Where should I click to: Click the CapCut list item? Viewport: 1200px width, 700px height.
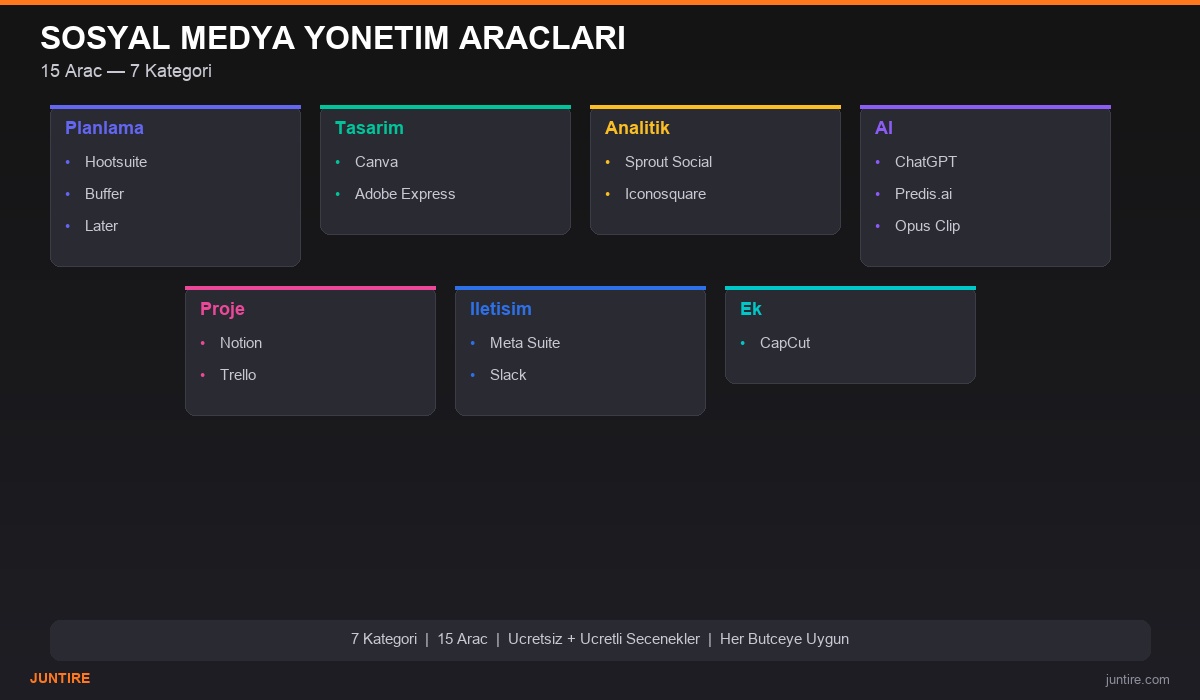click(x=785, y=343)
